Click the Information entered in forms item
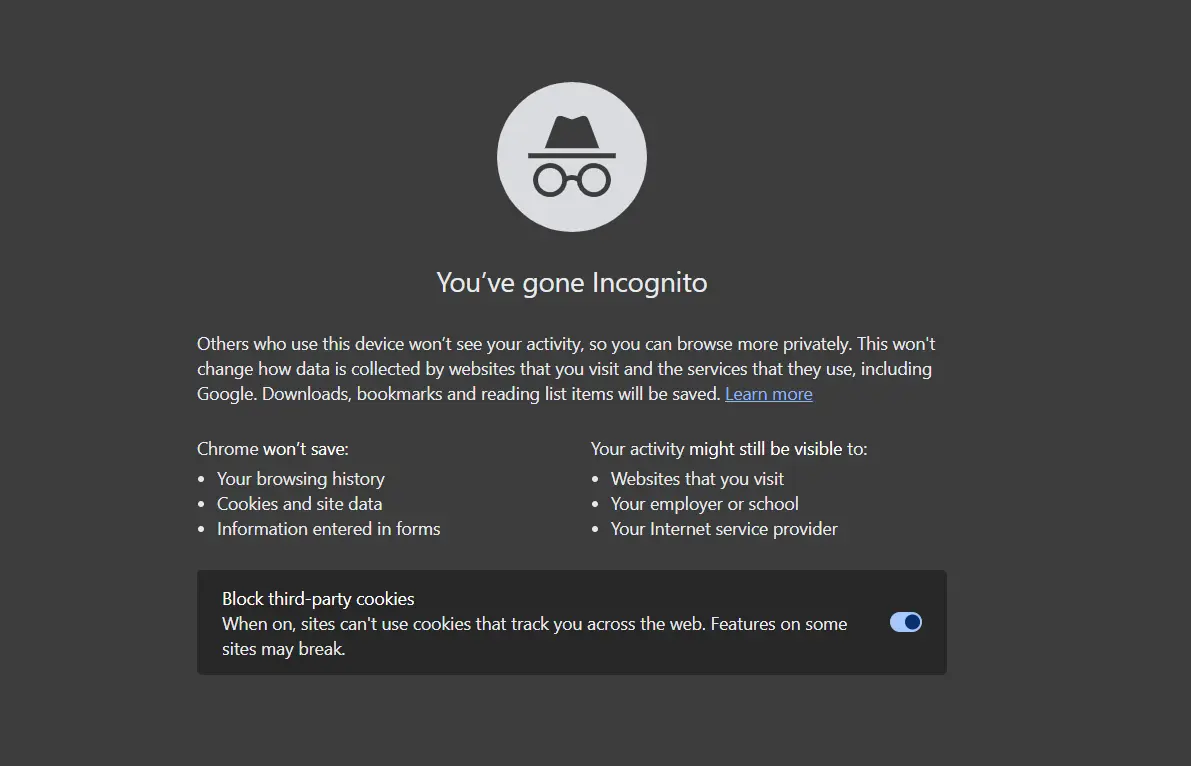The image size is (1191, 766). click(328, 529)
